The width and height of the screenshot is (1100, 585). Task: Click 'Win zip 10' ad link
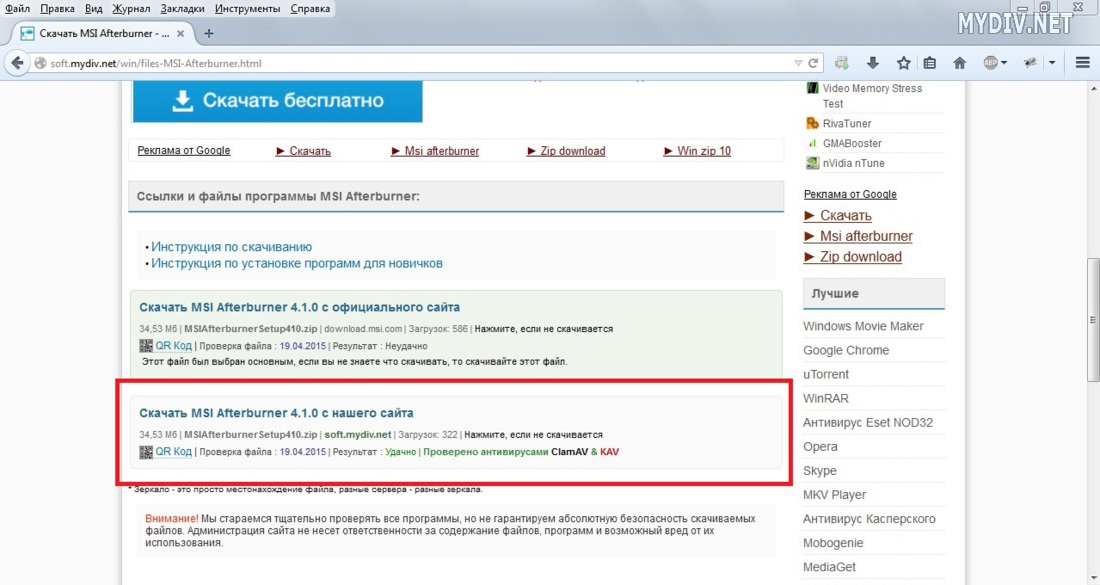704,151
